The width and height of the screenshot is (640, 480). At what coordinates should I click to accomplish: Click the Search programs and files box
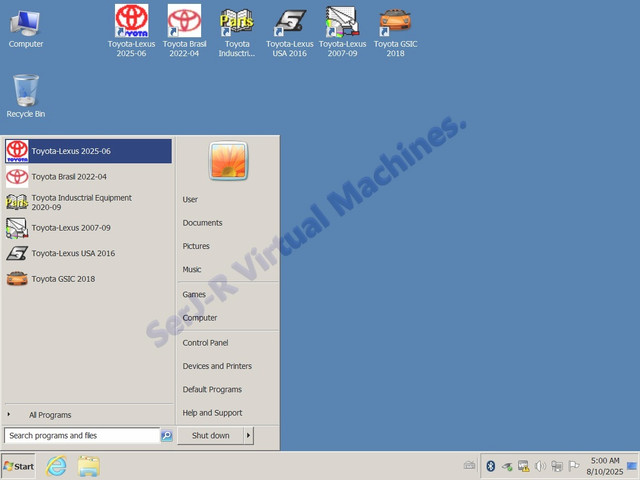point(82,436)
